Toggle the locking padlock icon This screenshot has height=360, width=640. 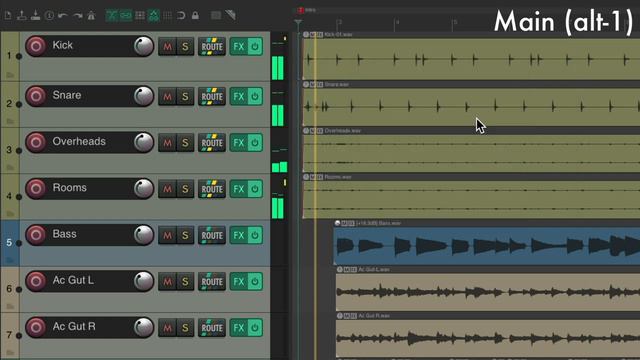pos(196,16)
